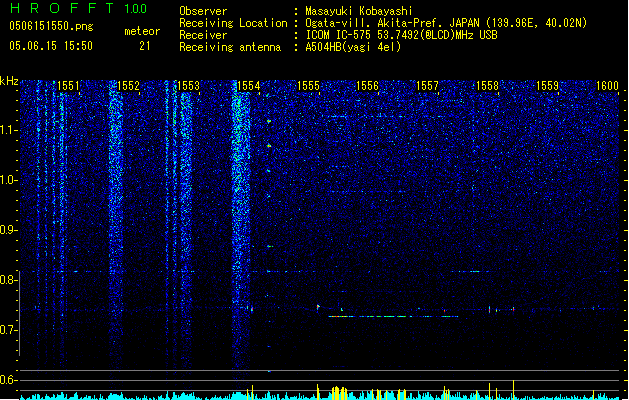
Task: Click the 1557 time marker
Action: 428,85
